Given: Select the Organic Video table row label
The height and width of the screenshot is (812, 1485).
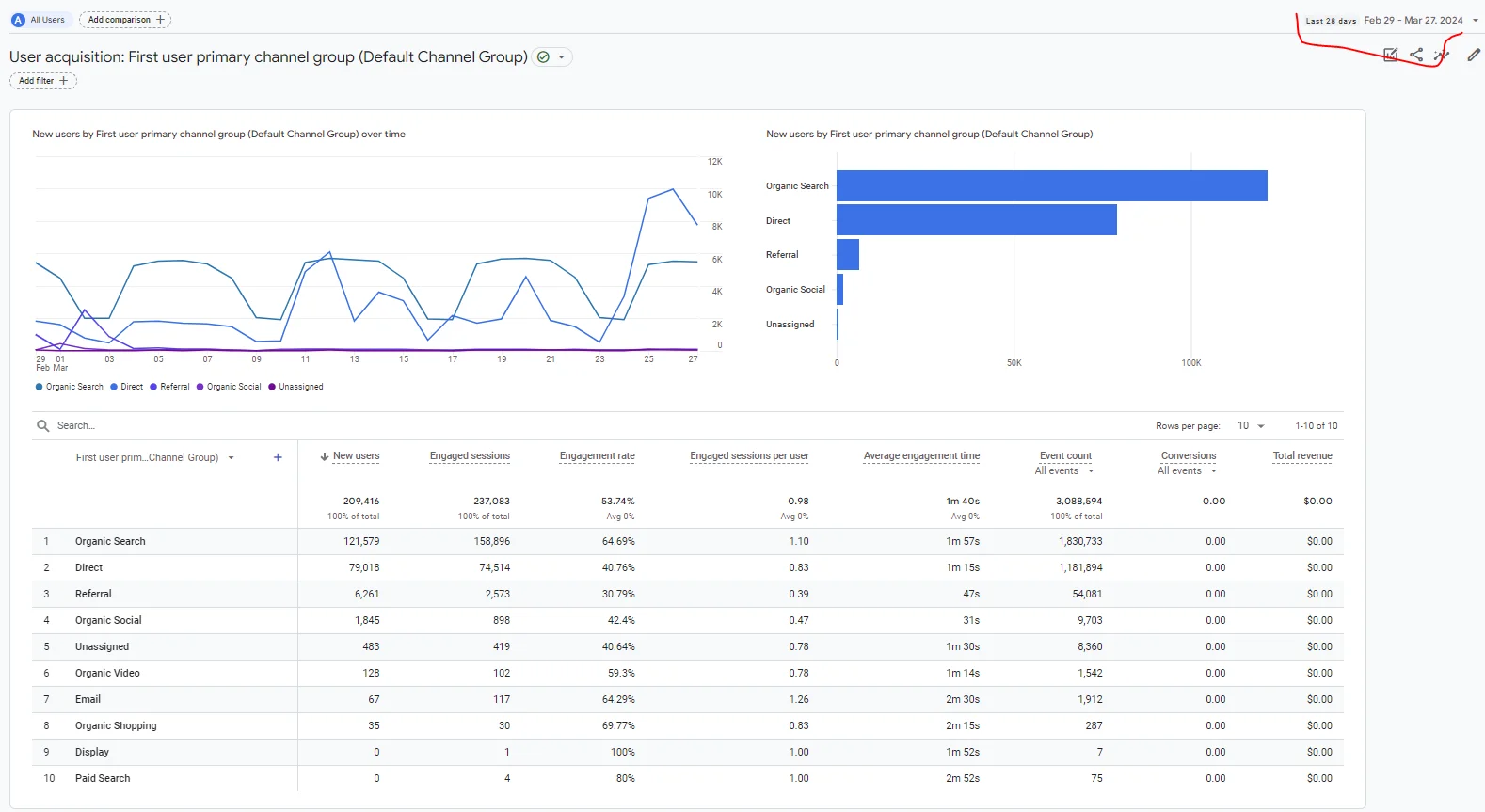Looking at the screenshot, I should [107, 674].
